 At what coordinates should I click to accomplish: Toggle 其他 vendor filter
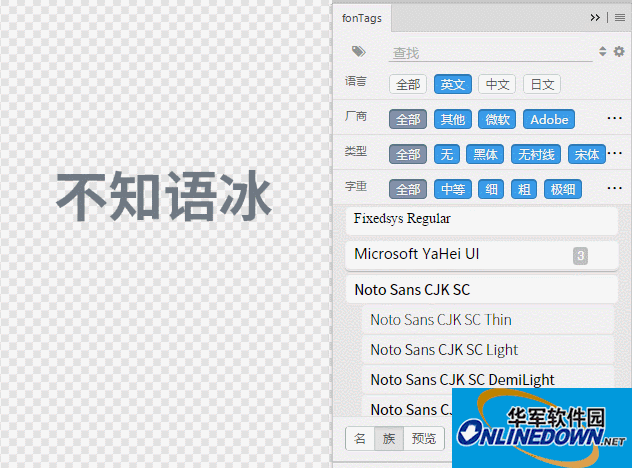(453, 119)
